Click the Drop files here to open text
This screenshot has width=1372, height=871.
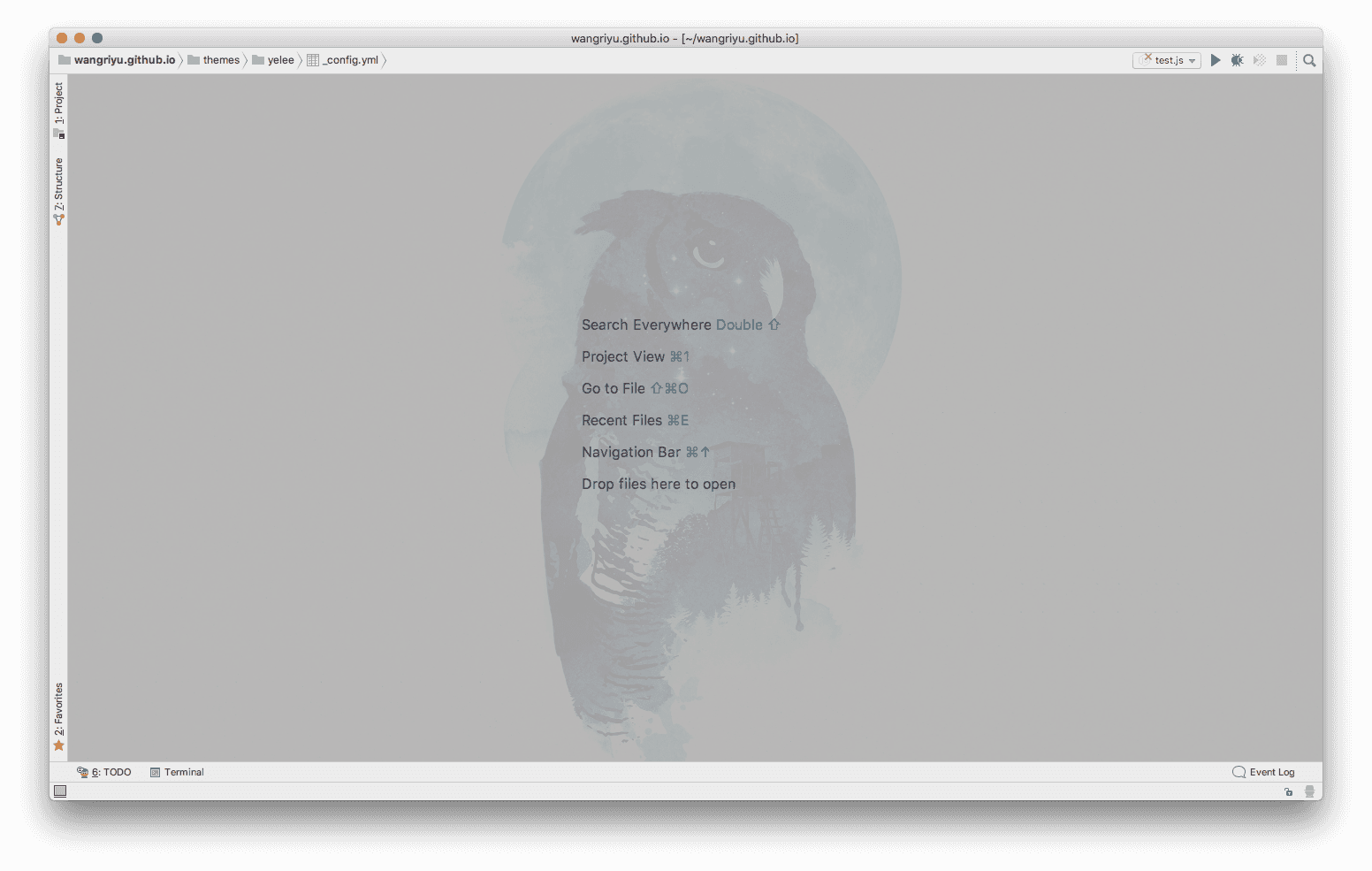[659, 484]
